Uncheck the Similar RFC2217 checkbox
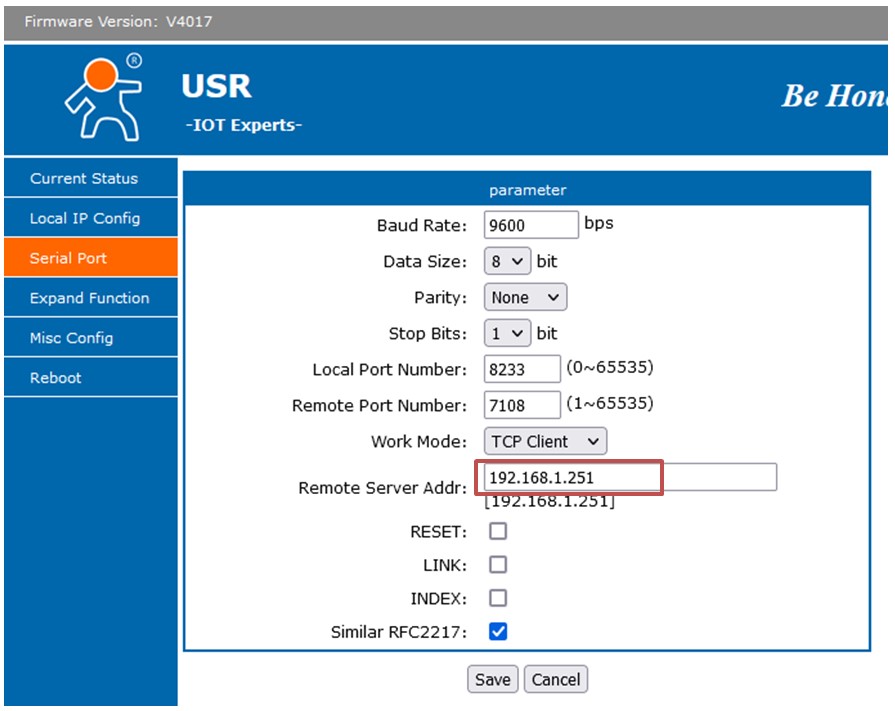This screenshot has width=895, height=711. point(498,632)
